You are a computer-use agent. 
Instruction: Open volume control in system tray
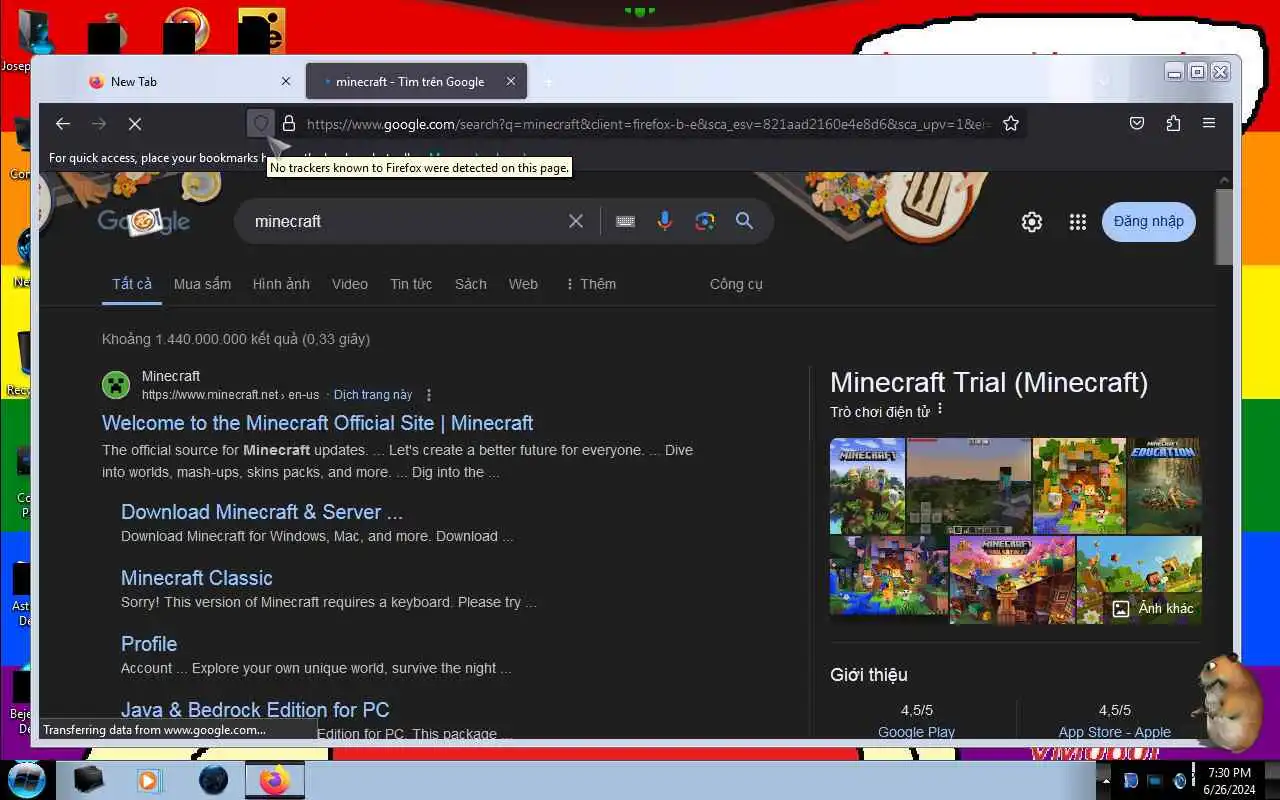(x=1179, y=780)
